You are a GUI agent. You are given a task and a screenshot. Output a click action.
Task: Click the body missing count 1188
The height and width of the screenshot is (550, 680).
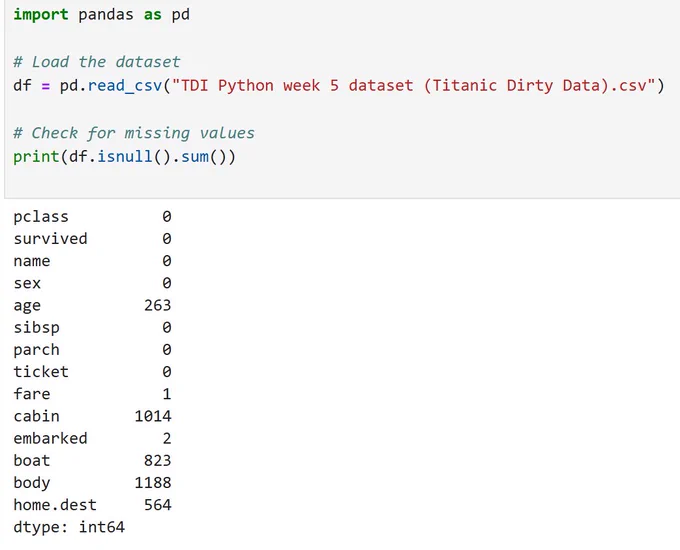tap(153, 483)
